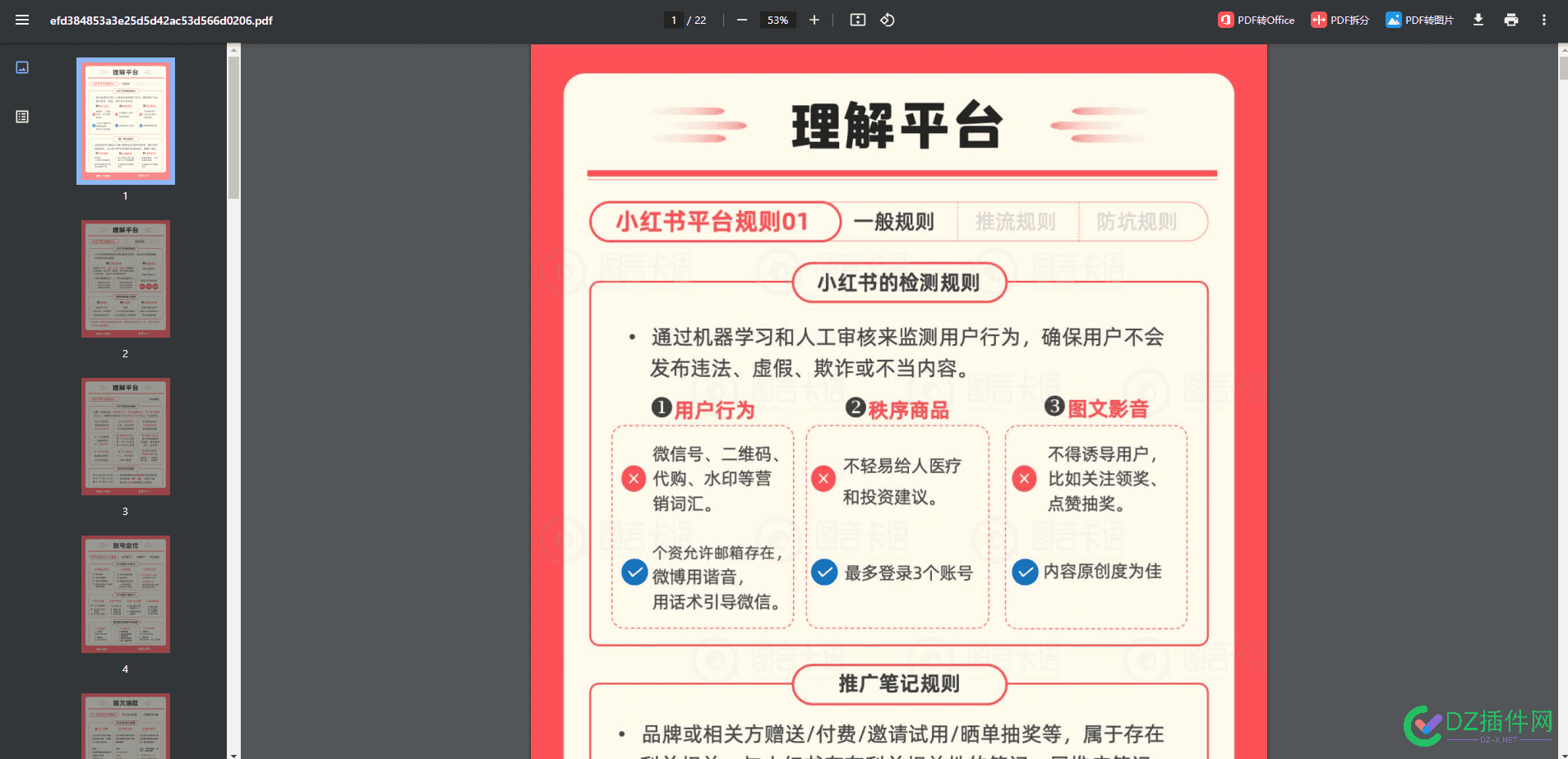Open the more options menu
The width and height of the screenshot is (1568, 759).
click(1544, 20)
